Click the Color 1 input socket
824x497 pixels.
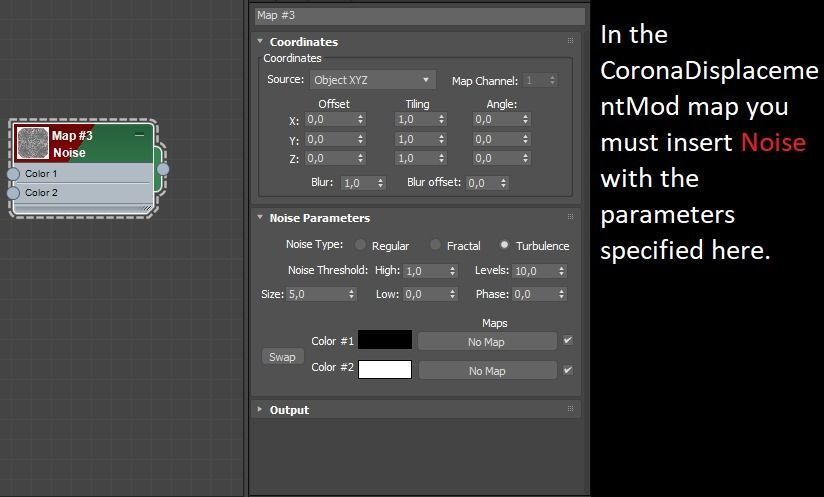tap(13, 174)
